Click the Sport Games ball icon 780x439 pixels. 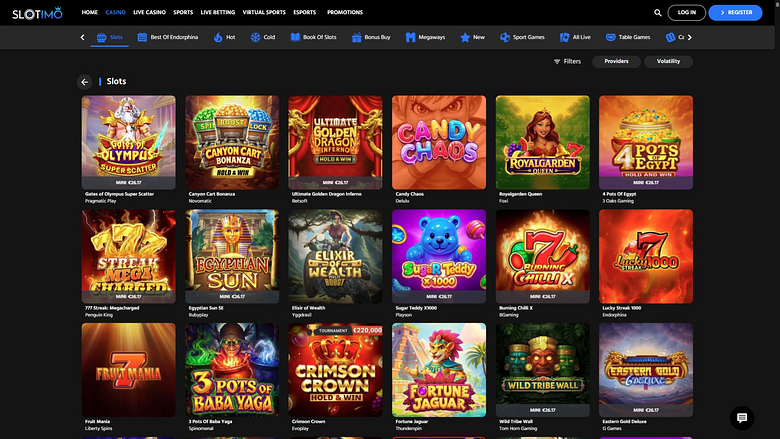coord(504,37)
